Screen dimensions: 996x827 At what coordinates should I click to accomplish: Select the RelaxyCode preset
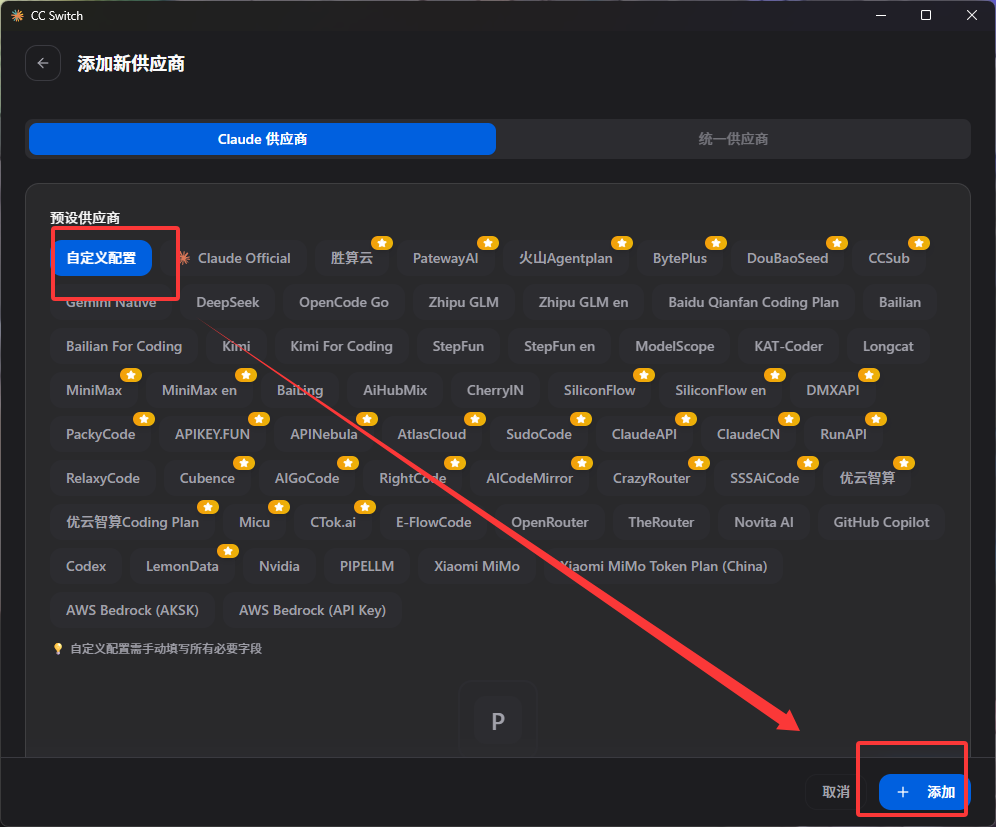103,478
